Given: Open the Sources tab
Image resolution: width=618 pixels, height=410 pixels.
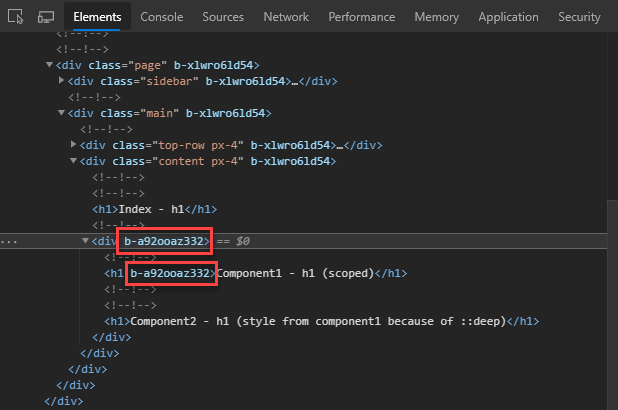Looking at the screenshot, I should click(x=222, y=17).
